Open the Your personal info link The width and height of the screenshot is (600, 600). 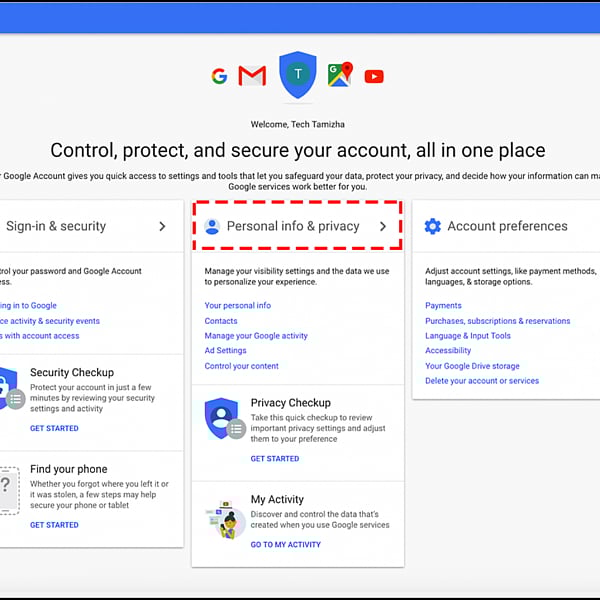(237, 306)
